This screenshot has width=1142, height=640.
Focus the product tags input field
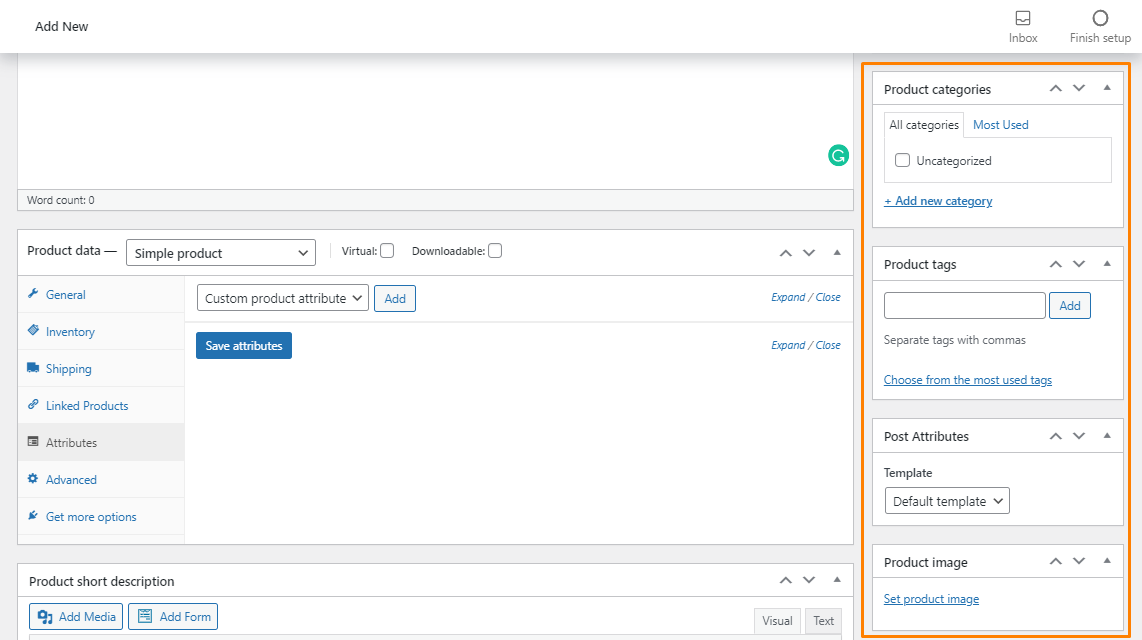click(965, 305)
